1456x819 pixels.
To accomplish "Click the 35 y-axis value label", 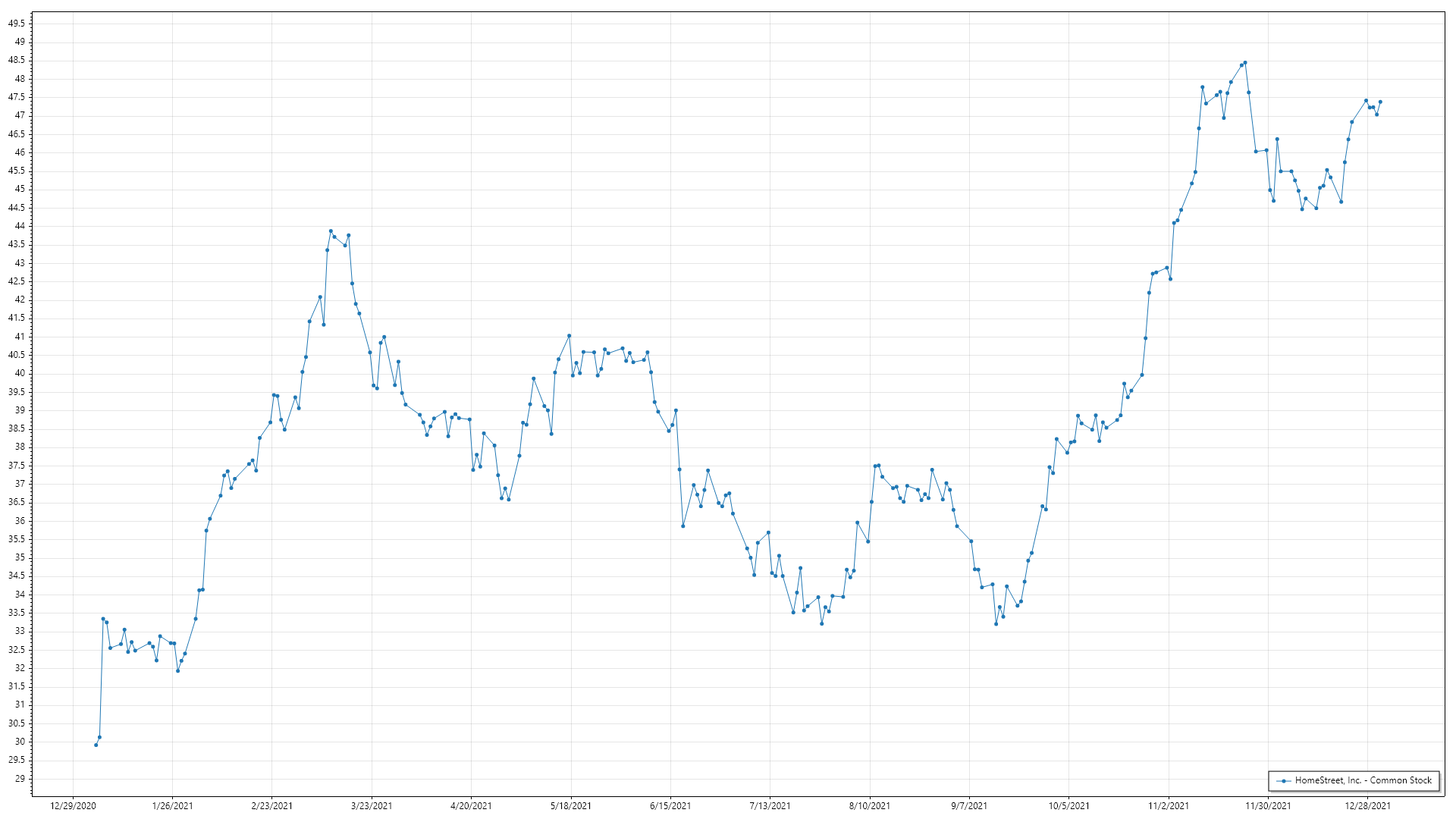I will click(x=20, y=557).
